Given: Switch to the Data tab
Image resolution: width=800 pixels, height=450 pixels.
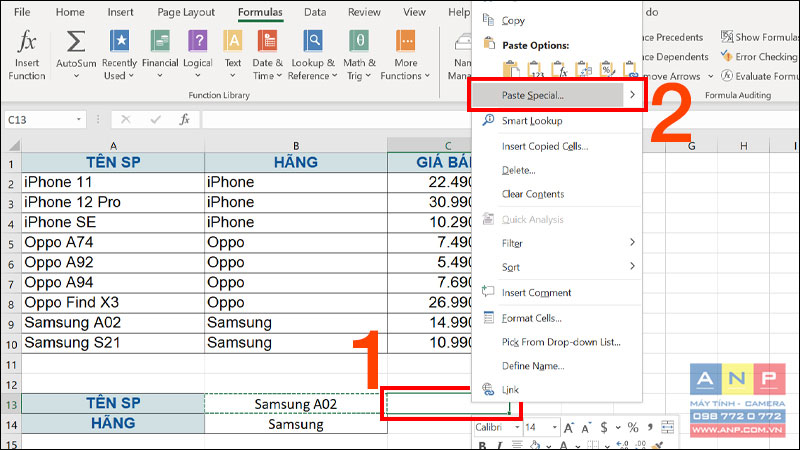Looking at the screenshot, I should coord(315,12).
